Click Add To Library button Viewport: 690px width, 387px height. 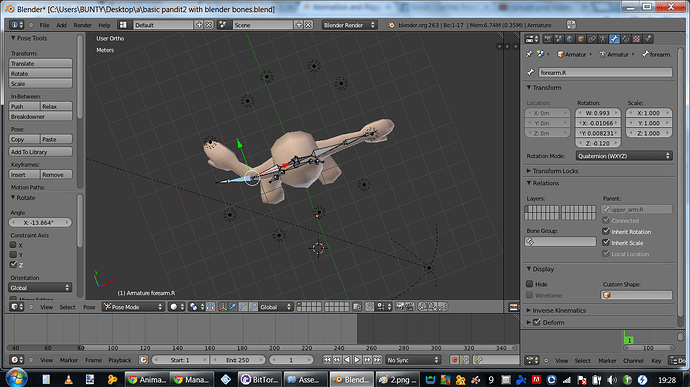point(40,152)
